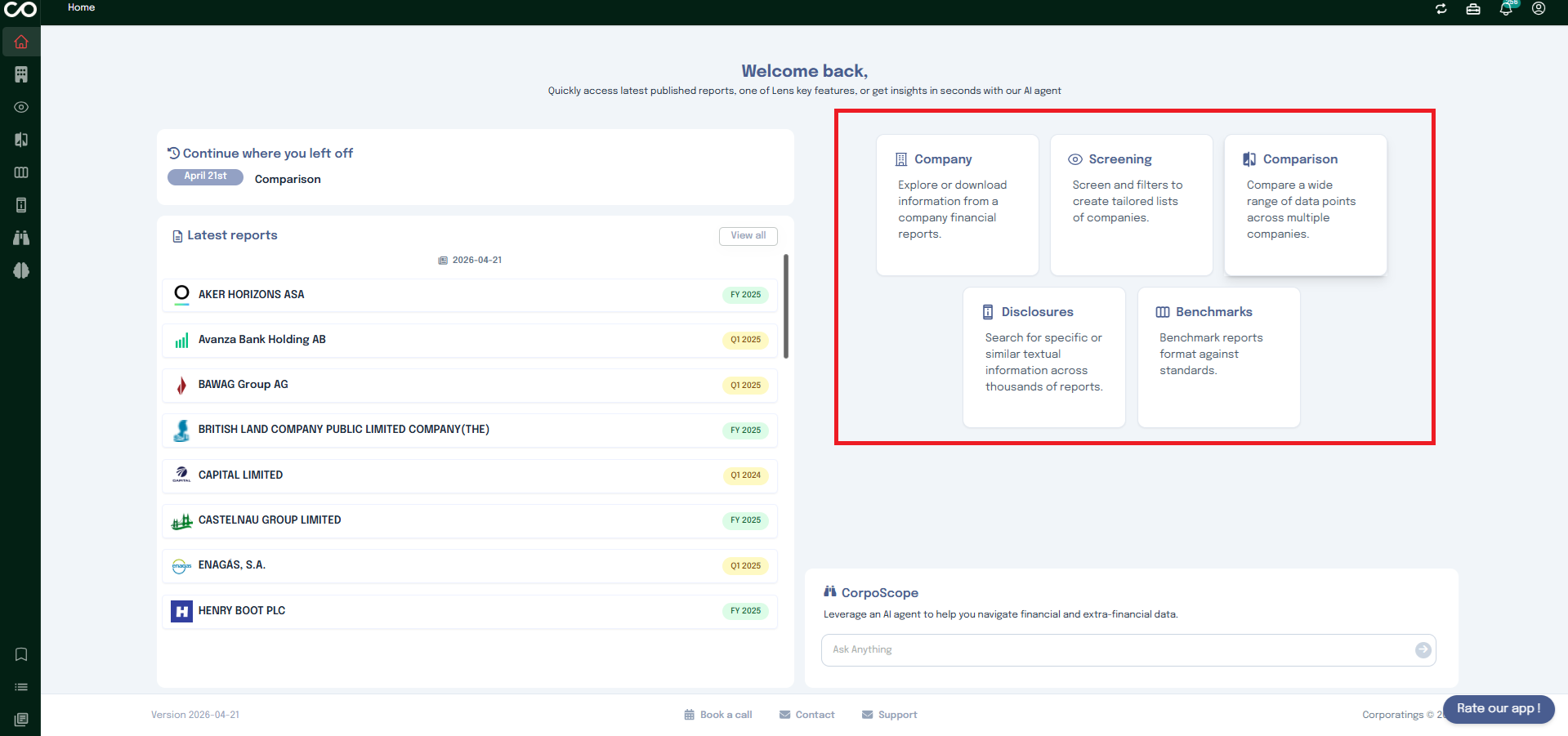Open the CorpoScope binoculars icon in sidebar

pyautogui.click(x=21, y=238)
